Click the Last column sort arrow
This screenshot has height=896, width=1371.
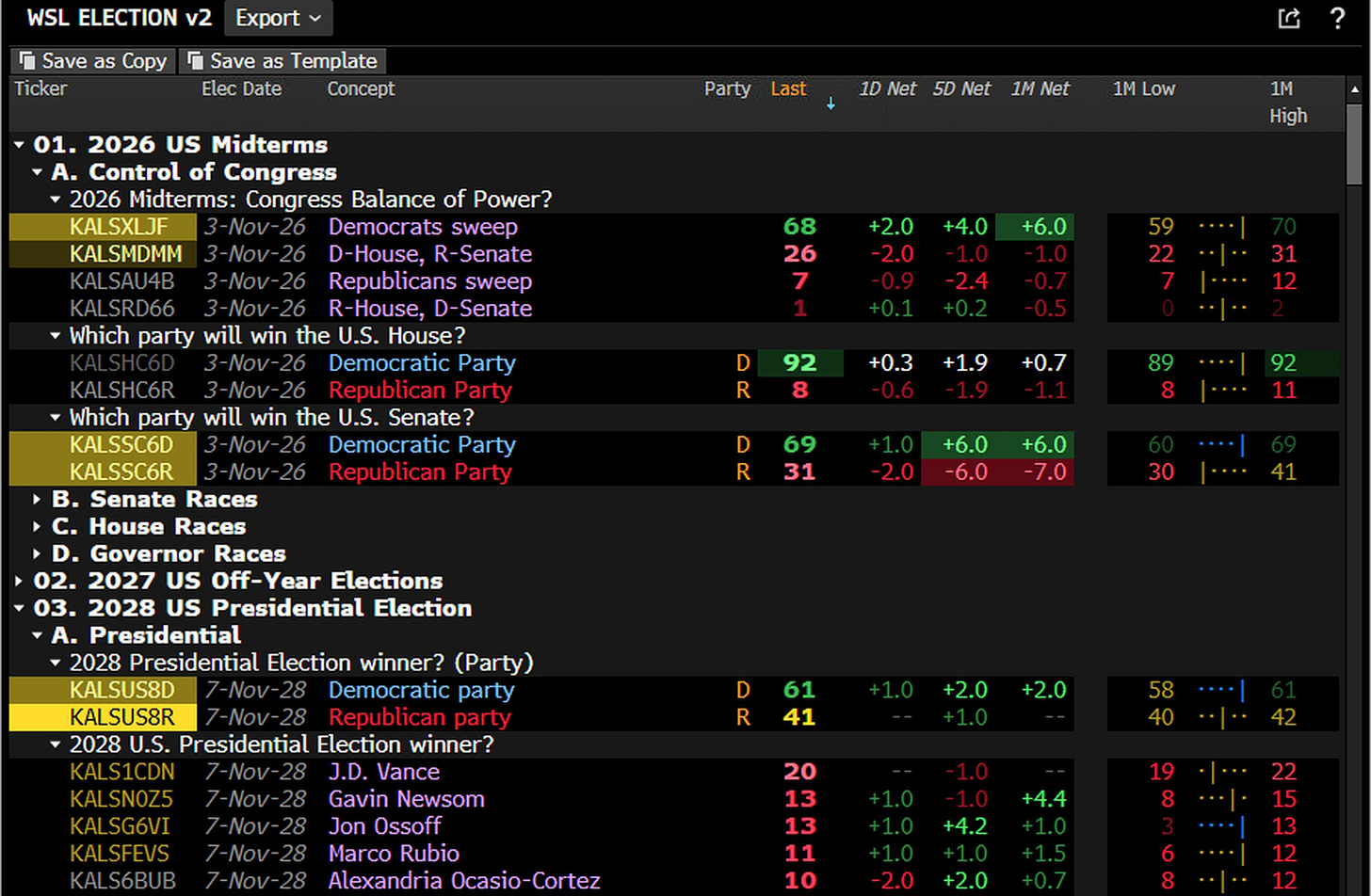tap(831, 104)
